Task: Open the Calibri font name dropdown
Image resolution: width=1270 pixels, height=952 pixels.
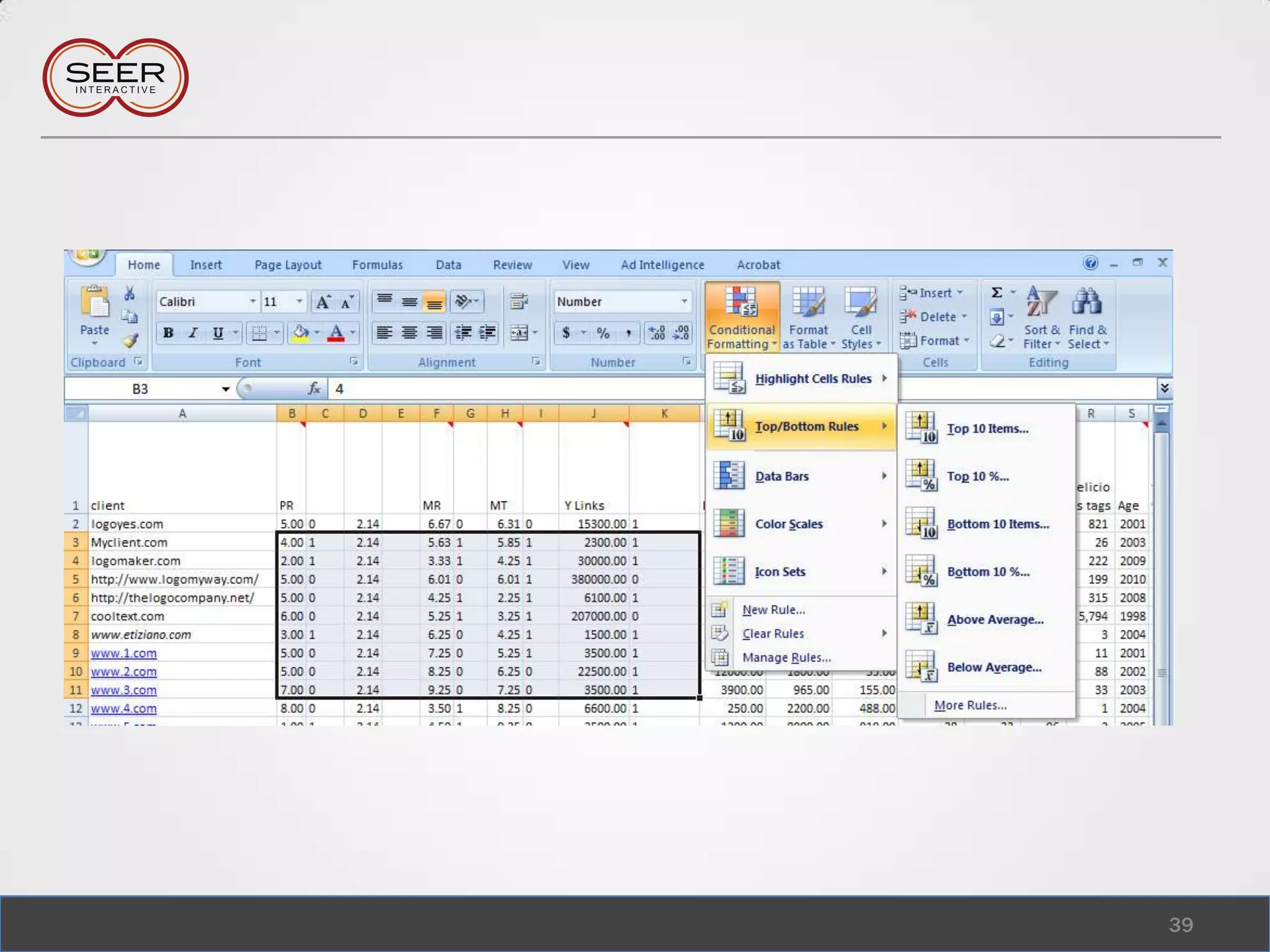Action: (x=252, y=302)
